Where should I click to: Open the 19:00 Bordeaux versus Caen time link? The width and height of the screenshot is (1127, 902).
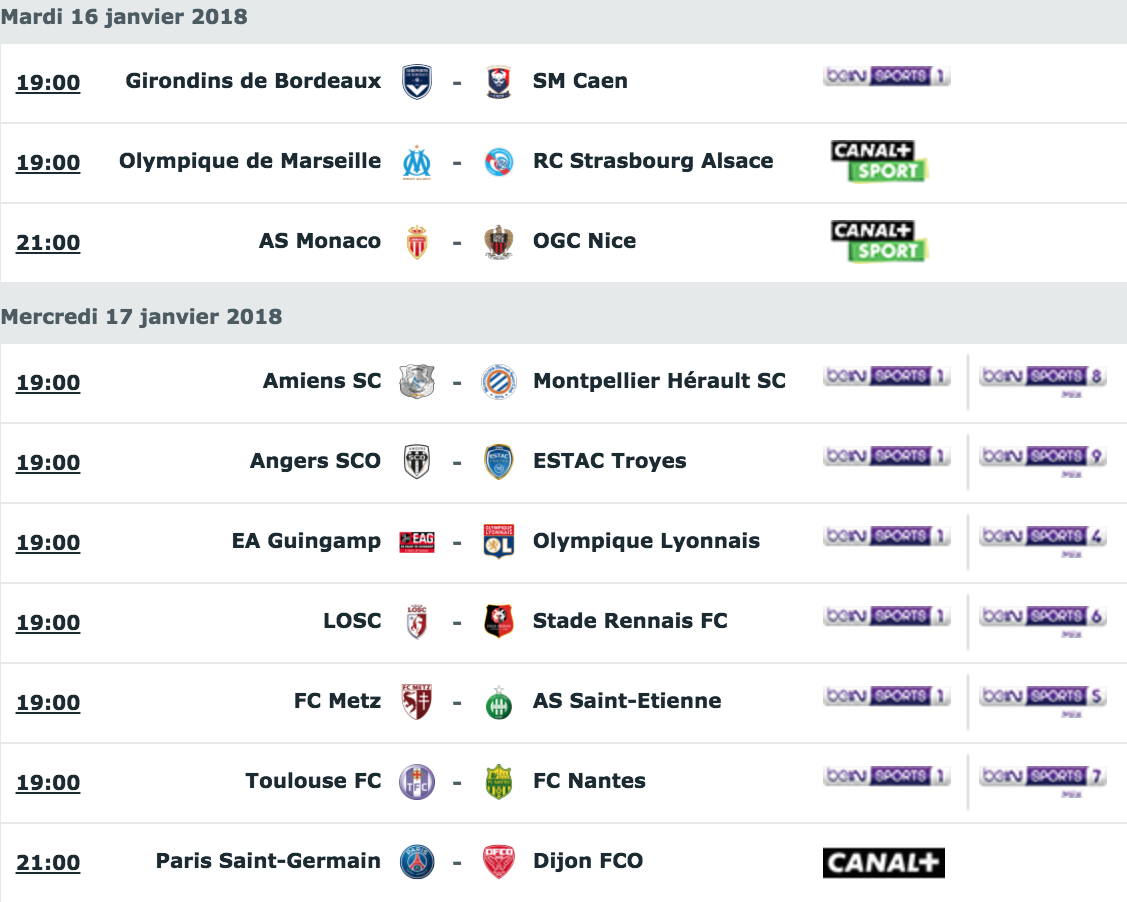[x=48, y=82]
